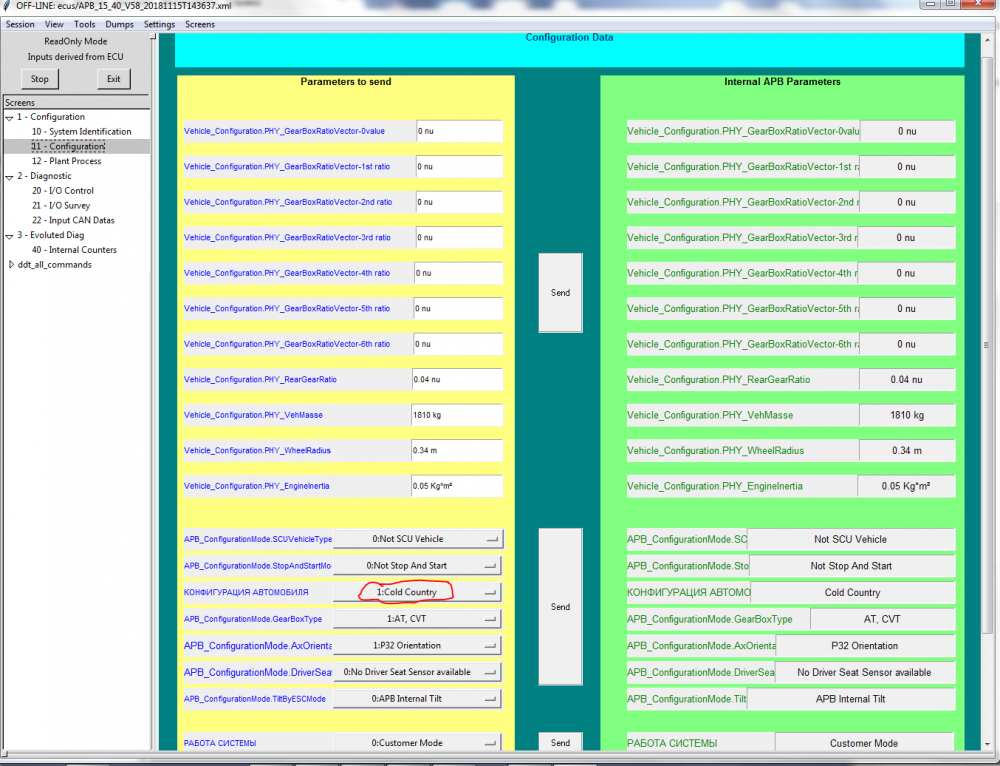Select the 40 - Internal Counters screen
The height and width of the screenshot is (766, 1000).
(74, 250)
